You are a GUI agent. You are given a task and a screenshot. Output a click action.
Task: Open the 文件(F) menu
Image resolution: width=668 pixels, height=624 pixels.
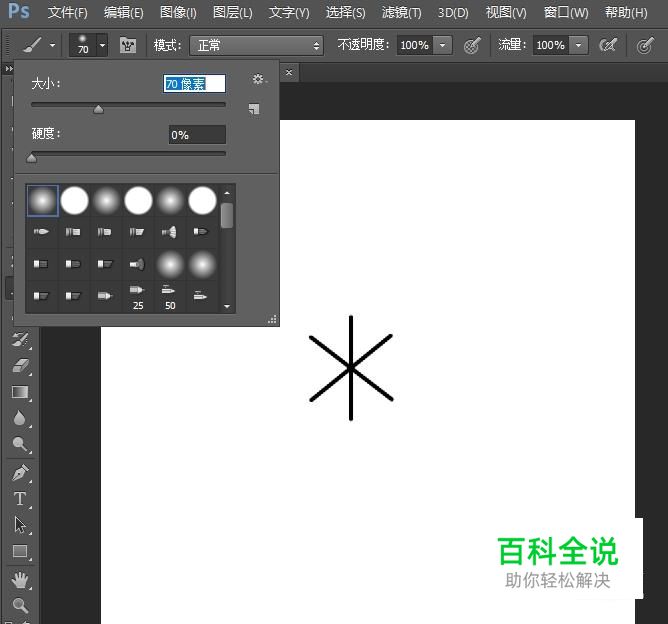pyautogui.click(x=67, y=12)
